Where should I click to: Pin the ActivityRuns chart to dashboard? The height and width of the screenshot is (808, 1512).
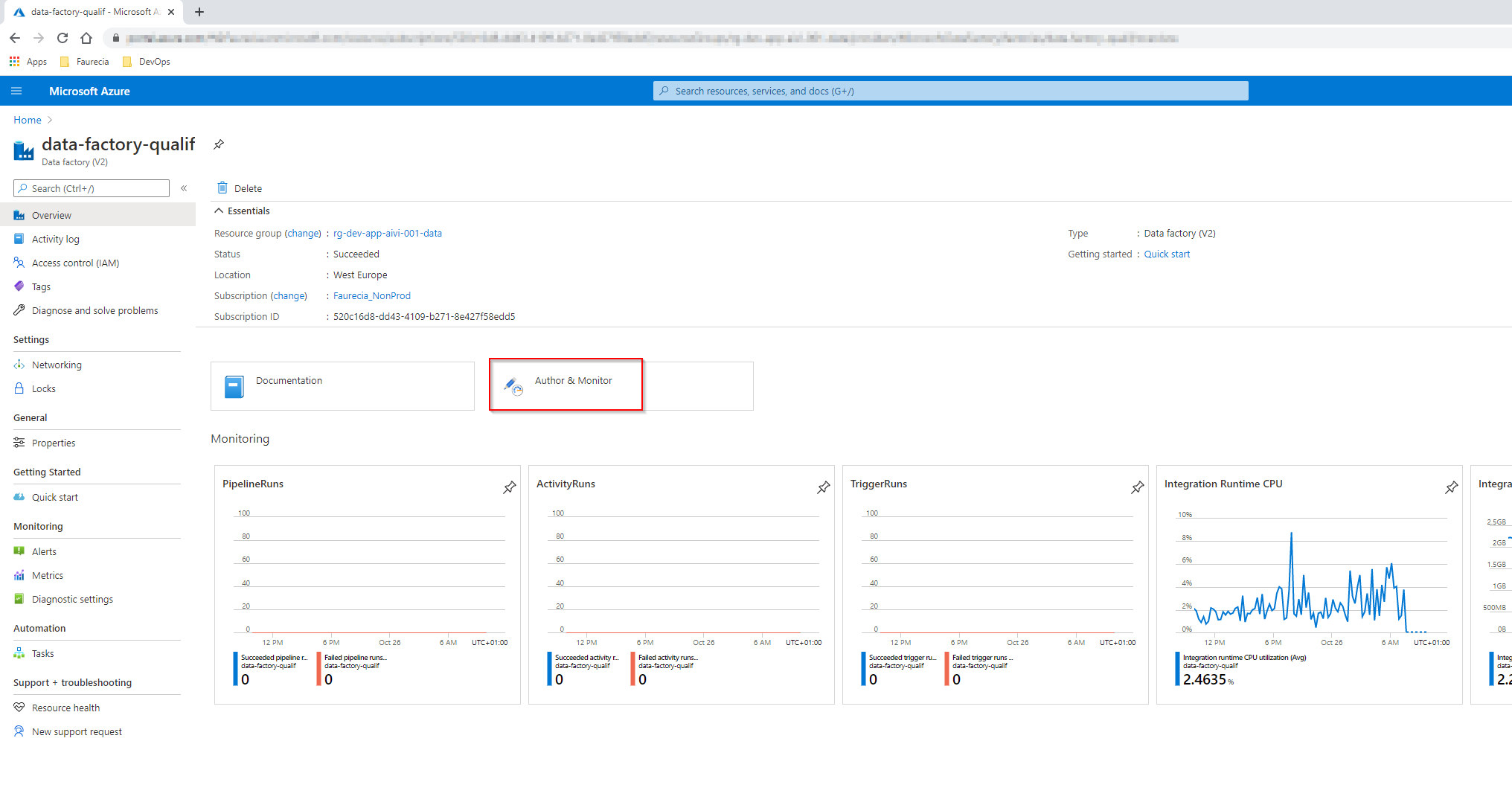pos(824,487)
